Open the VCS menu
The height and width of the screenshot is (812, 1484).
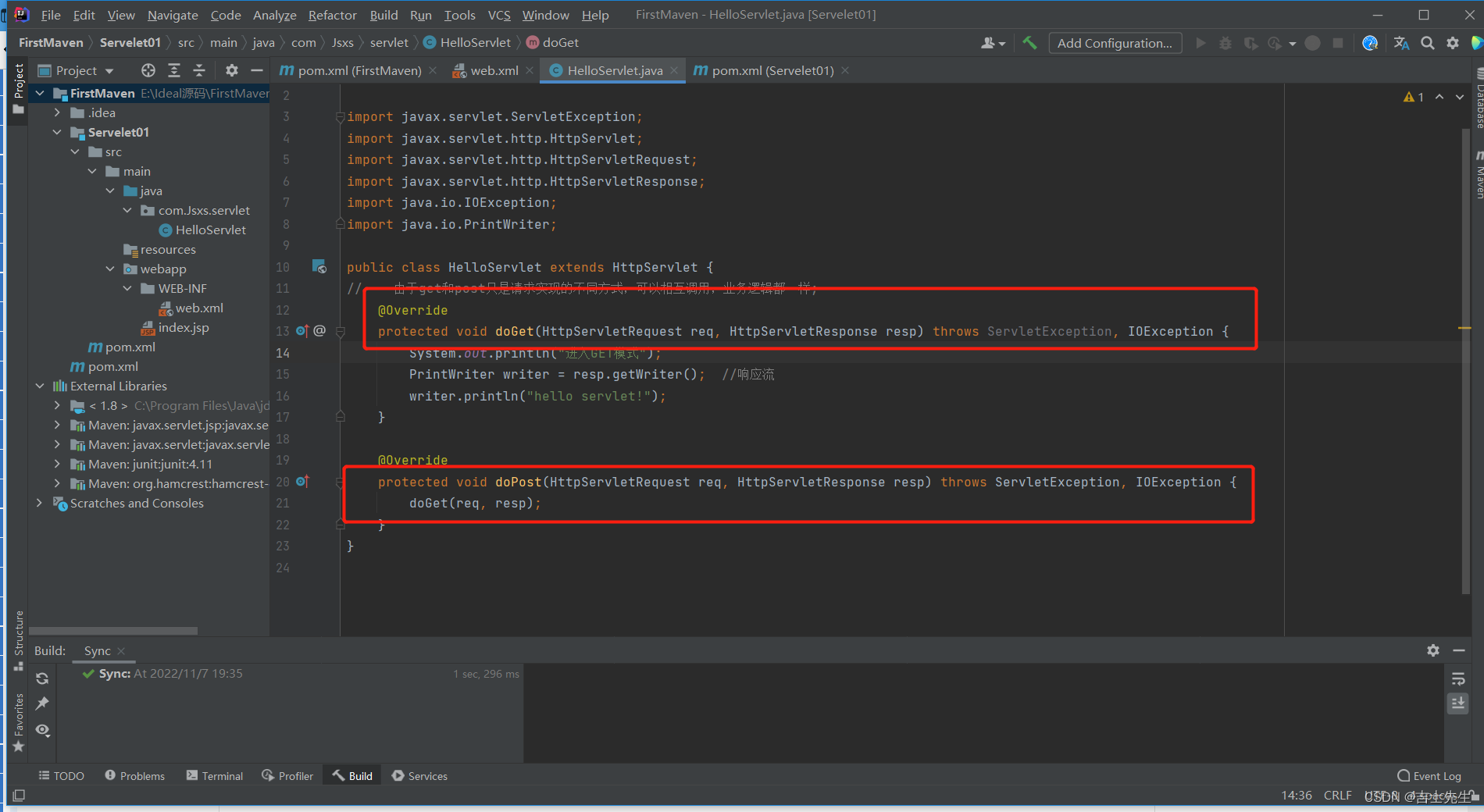499,15
